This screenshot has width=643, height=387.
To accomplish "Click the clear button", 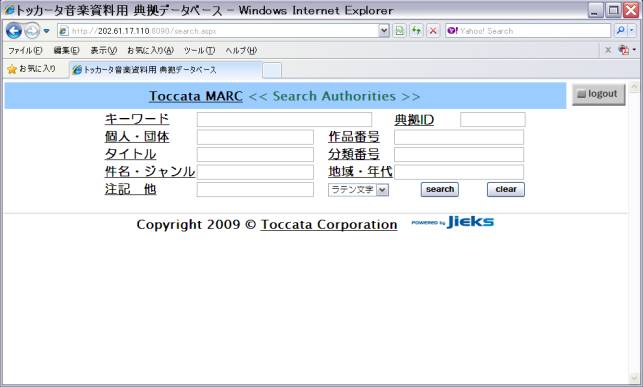I will (506, 189).
